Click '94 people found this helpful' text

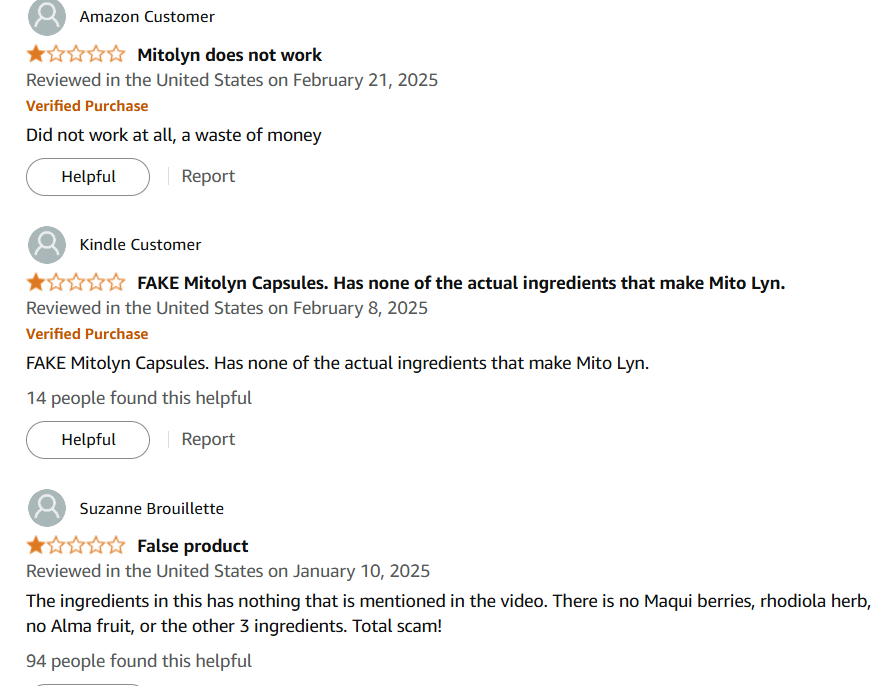coord(139,660)
